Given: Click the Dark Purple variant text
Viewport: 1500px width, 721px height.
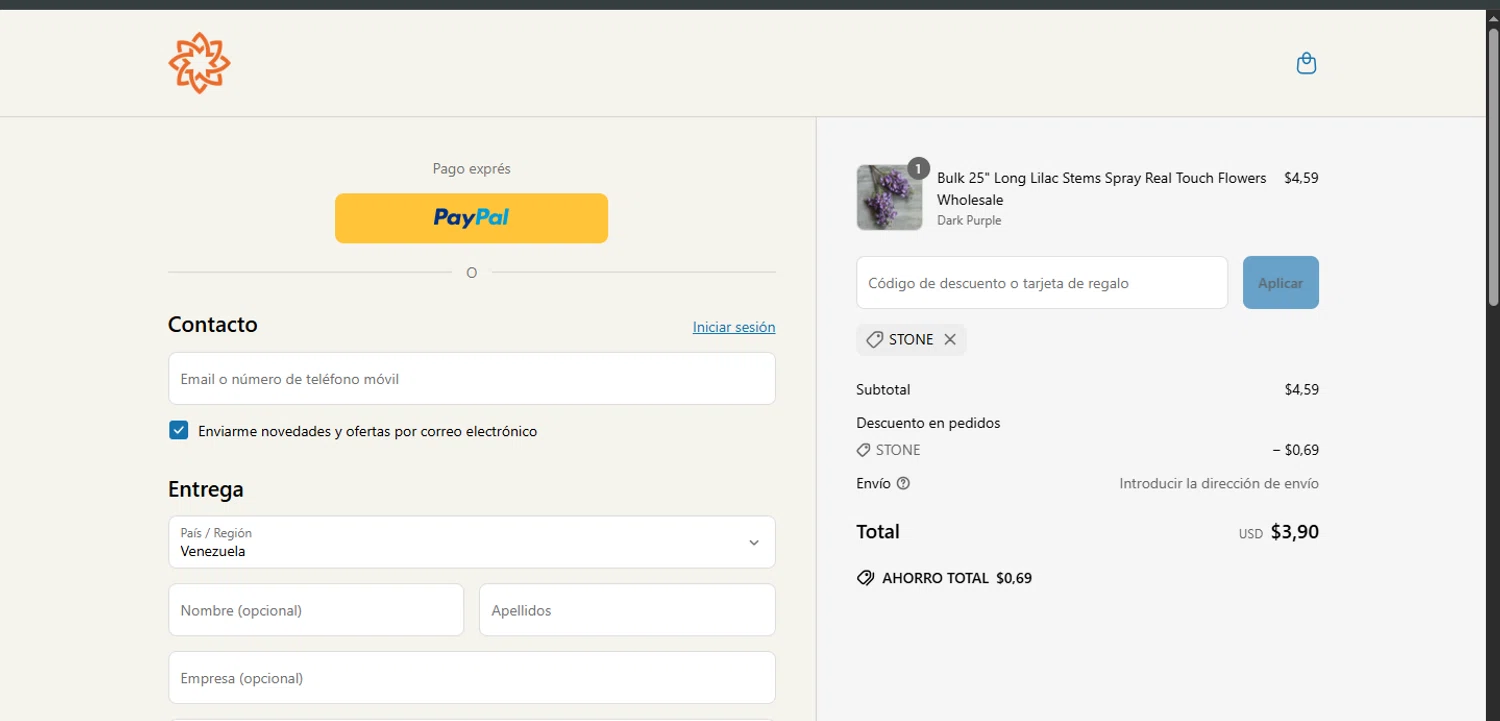Looking at the screenshot, I should [x=969, y=221].
